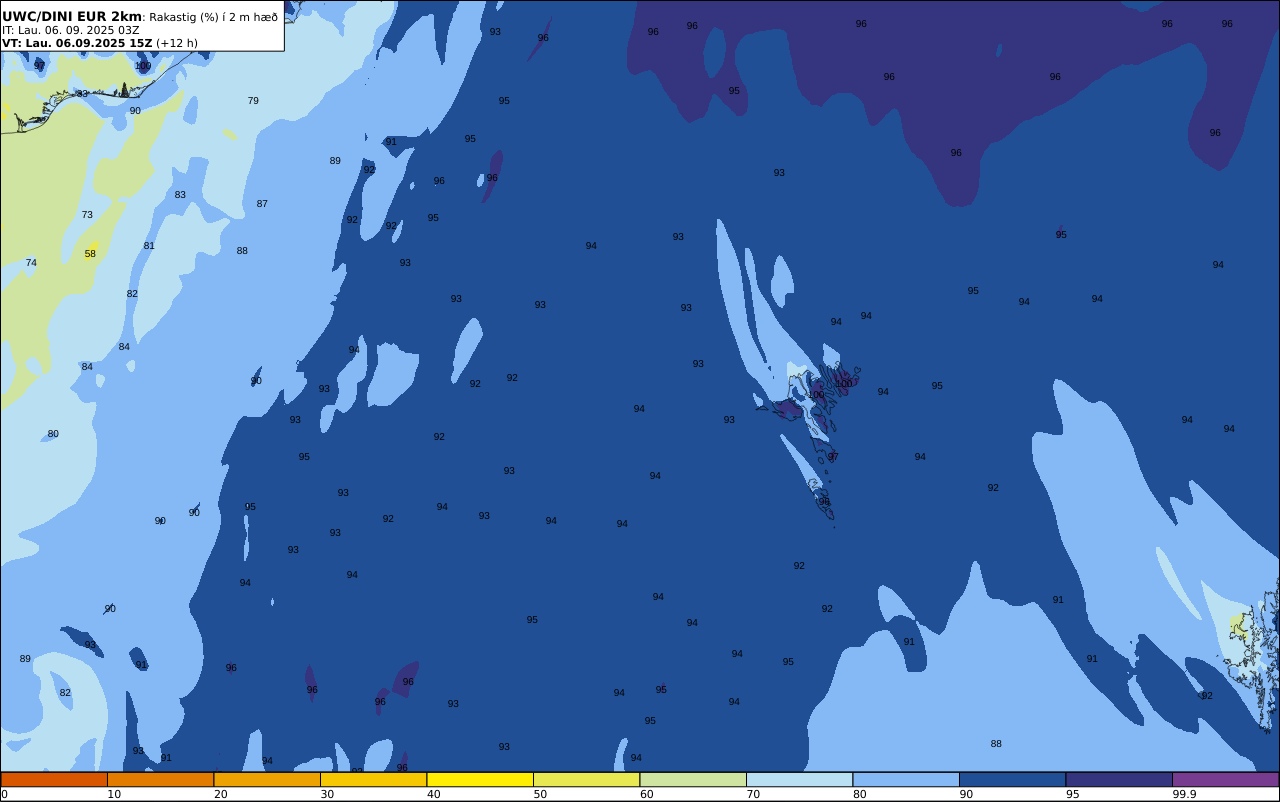Click the humidity value 73 on the map
This screenshot has width=1280, height=802.
click(x=87, y=215)
